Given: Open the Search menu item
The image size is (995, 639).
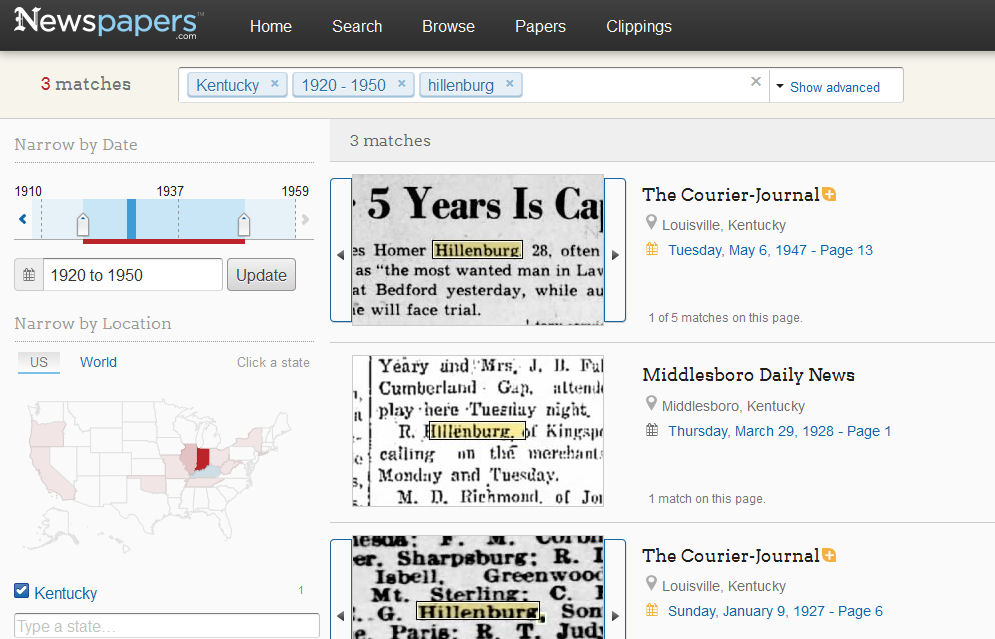Looking at the screenshot, I should tap(357, 27).
